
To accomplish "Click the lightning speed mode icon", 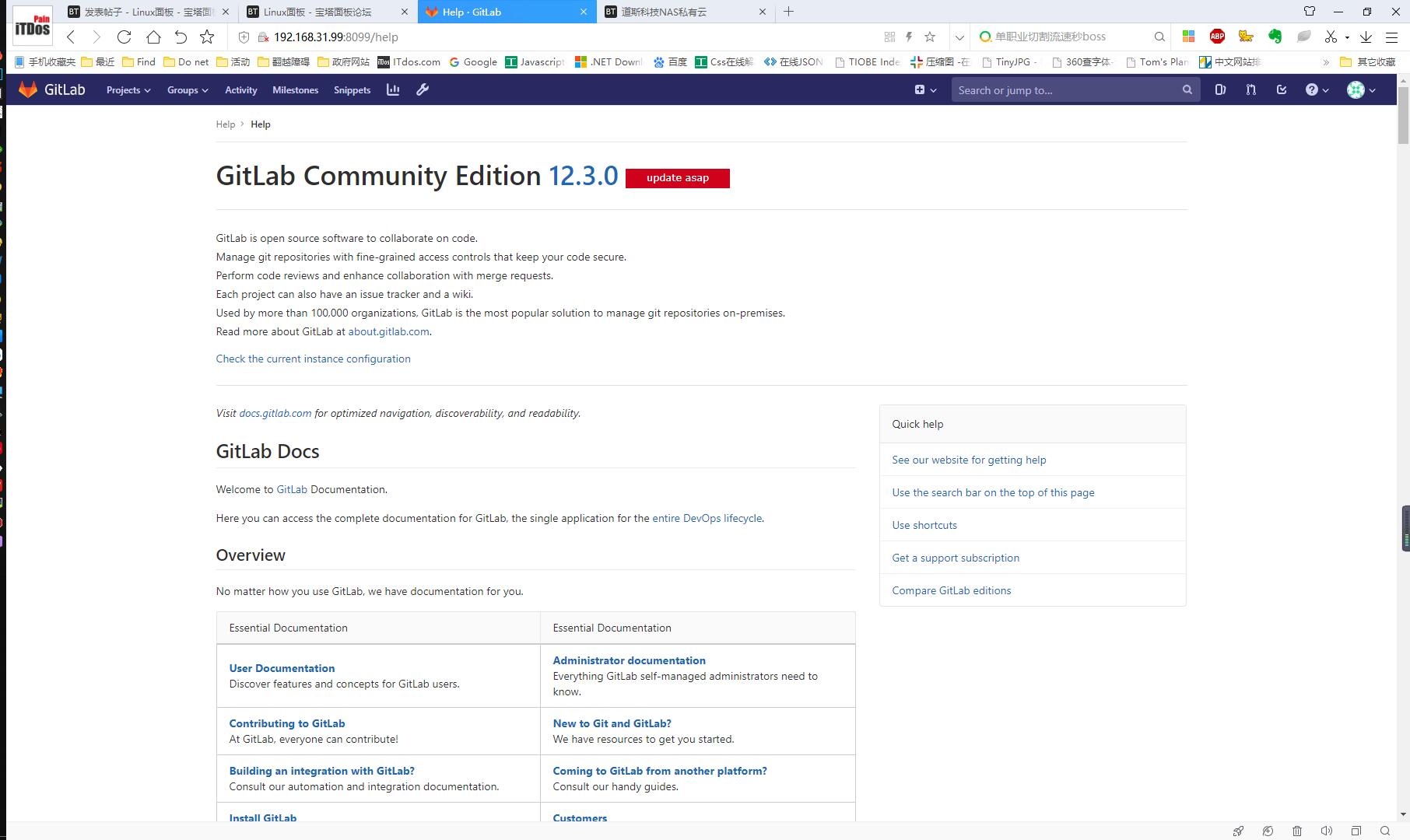I will pos(908,37).
